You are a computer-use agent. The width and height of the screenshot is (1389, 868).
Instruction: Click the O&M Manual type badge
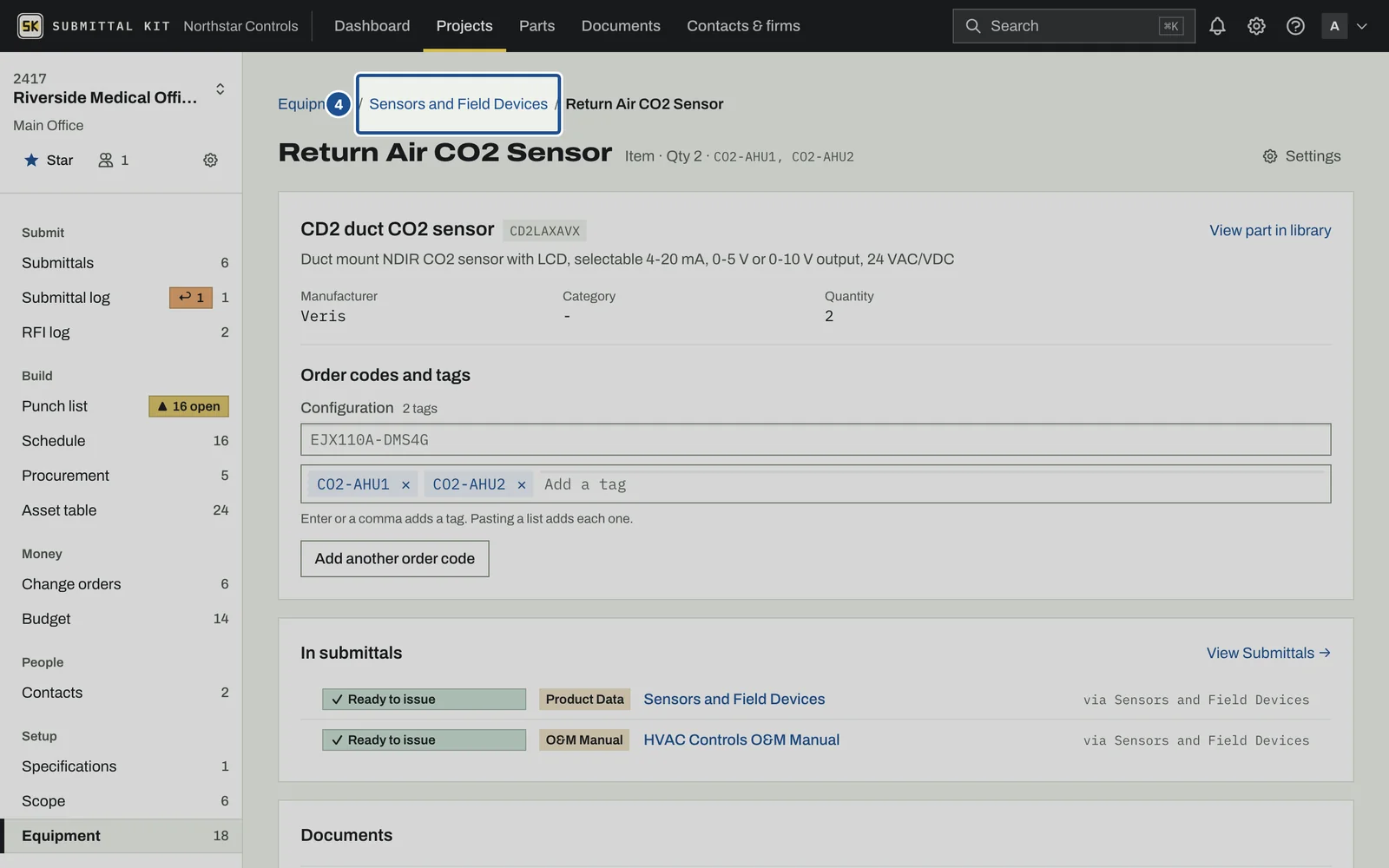click(x=584, y=740)
